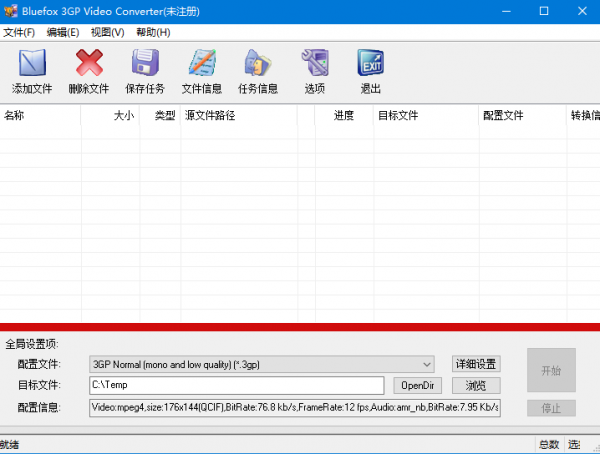Click the 总数 status bar entry
600x454 pixels.
(x=549, y=445)
